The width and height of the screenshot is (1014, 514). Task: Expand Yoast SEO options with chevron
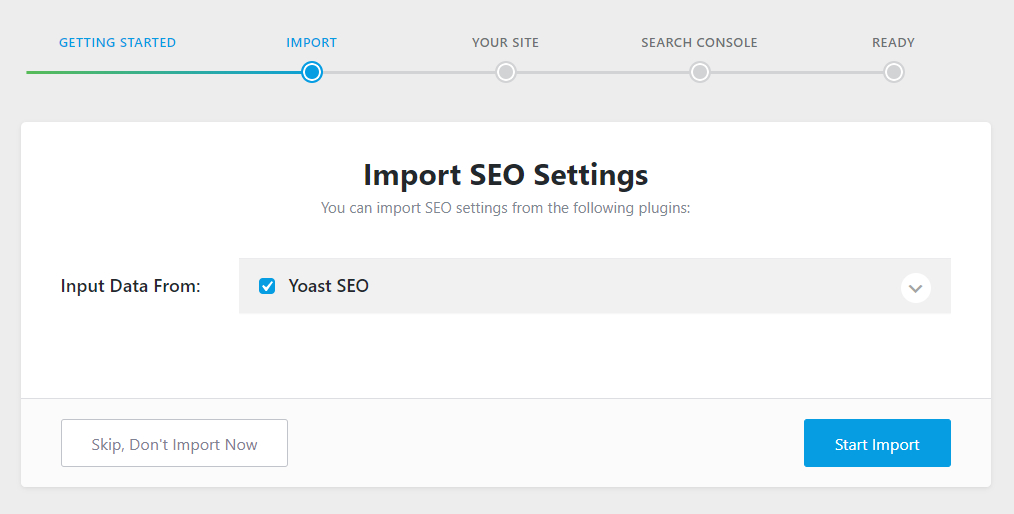915,288
